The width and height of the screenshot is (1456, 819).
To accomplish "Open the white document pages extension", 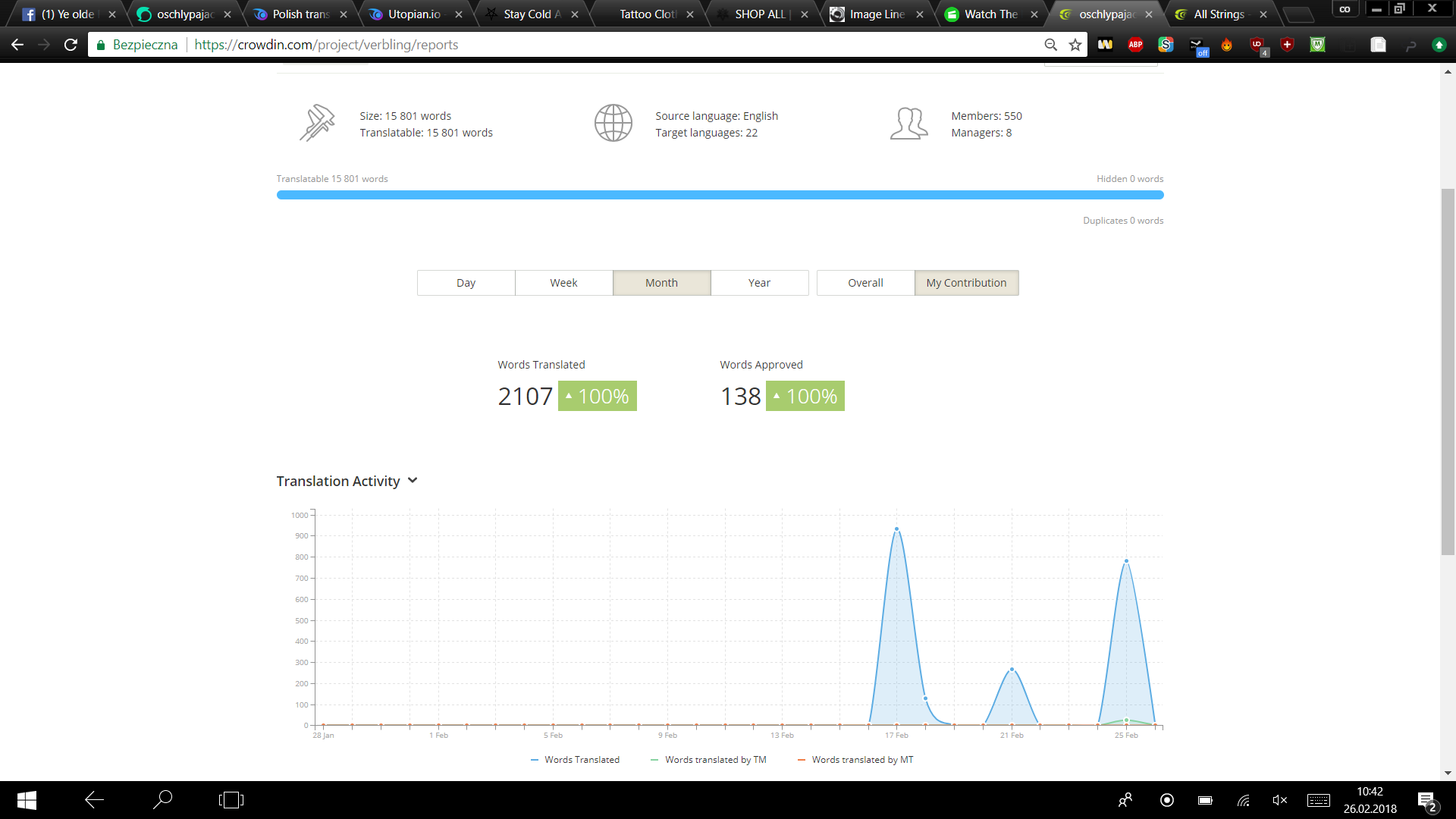I will pyautogui.click(x=1378, y=45).
